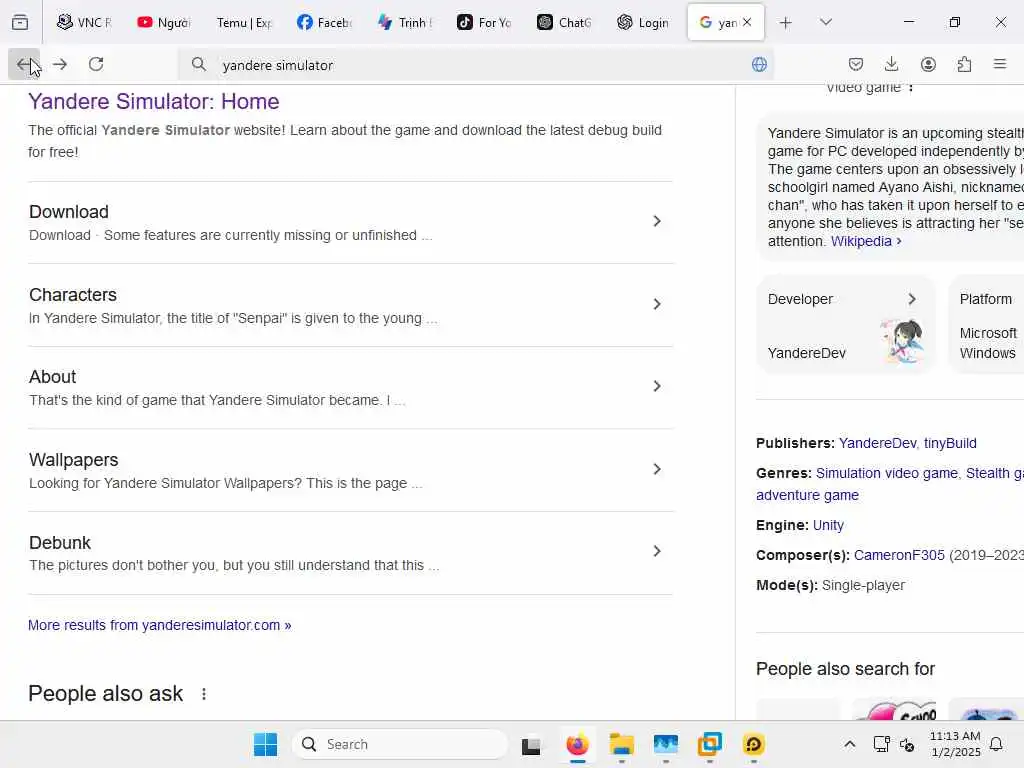1024x768 pixels.
Task: Open Simulation video game genre link
Action: coord(886,473)
